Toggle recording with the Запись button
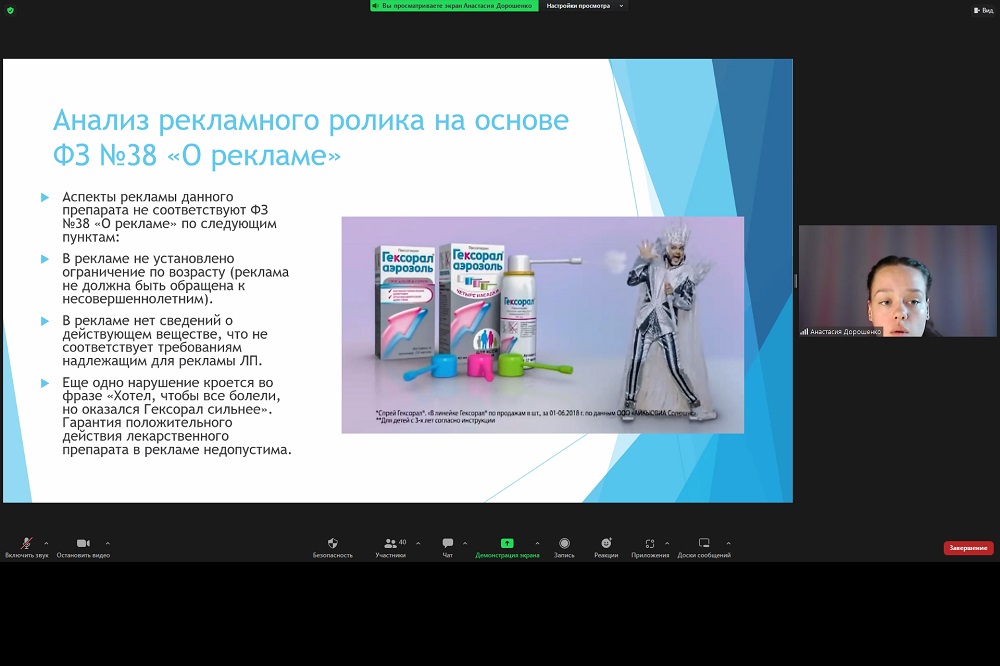The height and width of the screenshot is (666, 1000). tap(564, 546)
